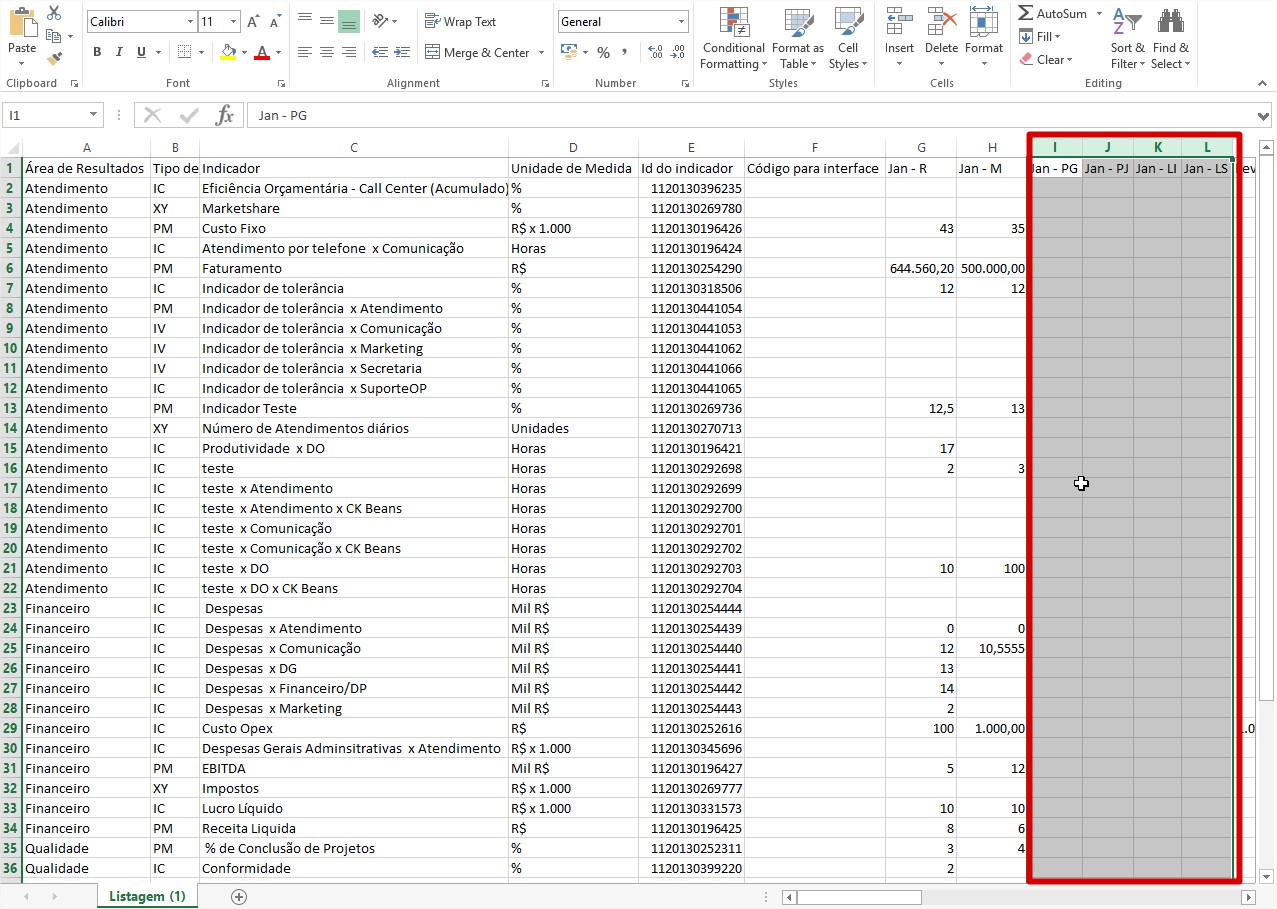Select the Listagem (1) sheet tab
The height and width of the screenshot is (909, 1277).
click(147, 896)
